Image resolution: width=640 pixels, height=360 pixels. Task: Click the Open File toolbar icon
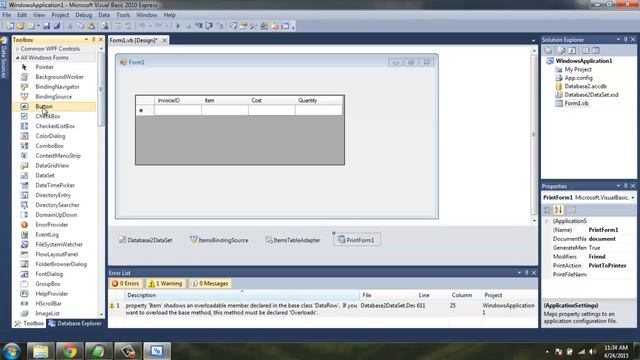pos(20,26)
